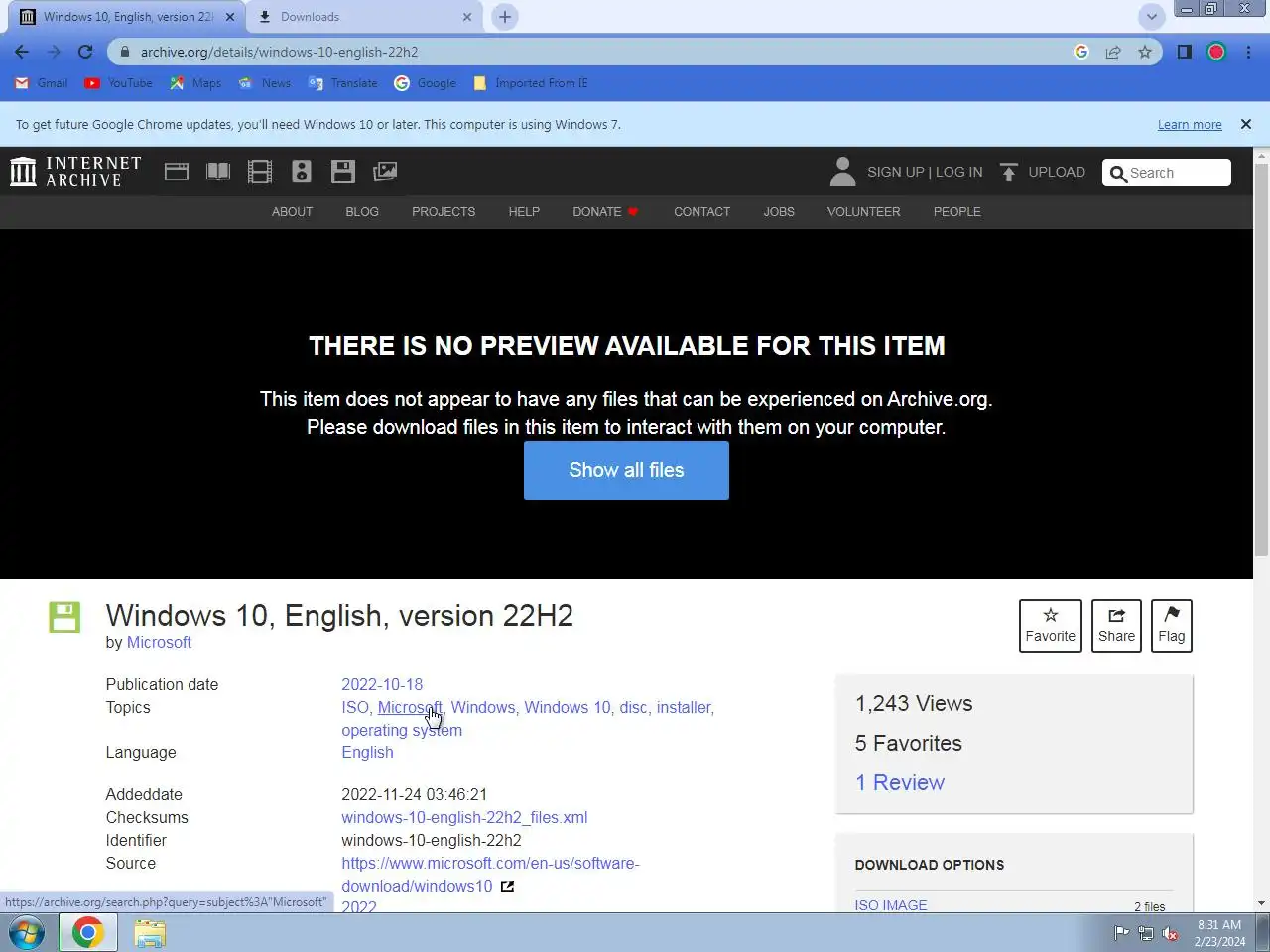
Task: Click the Windows 10 topic link
Action: coord(568,708)
